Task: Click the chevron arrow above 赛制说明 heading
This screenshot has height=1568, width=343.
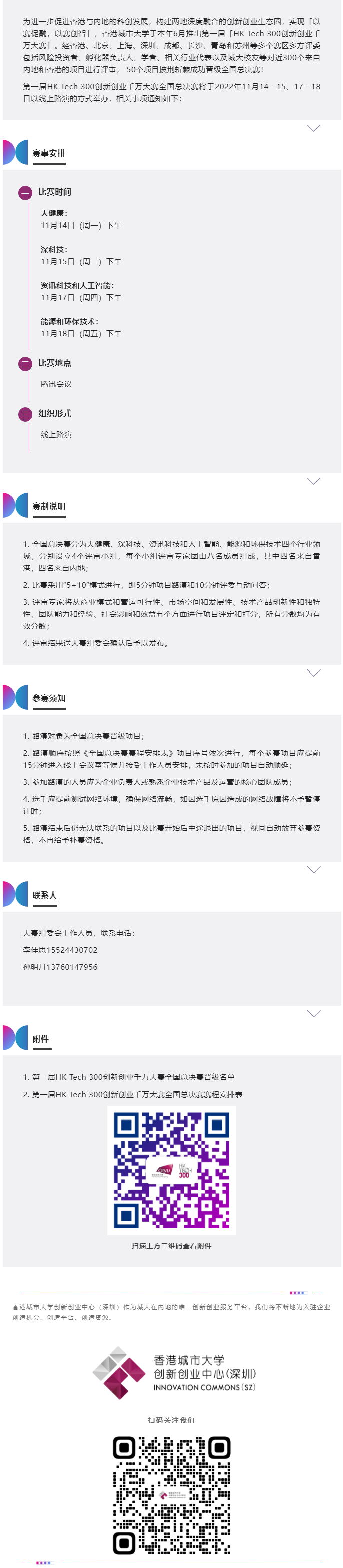Action: [313, 481]
